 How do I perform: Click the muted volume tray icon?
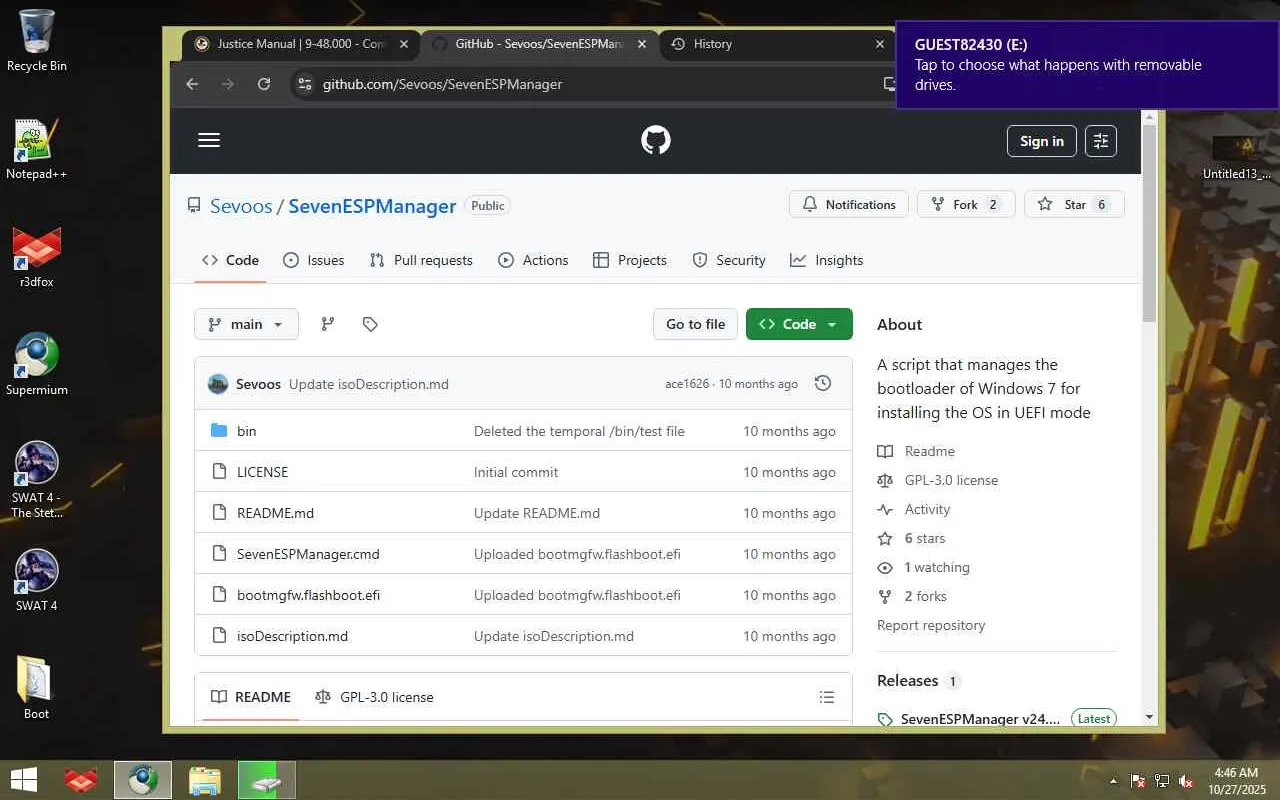pyautogui.click(x=1186, y=781)
